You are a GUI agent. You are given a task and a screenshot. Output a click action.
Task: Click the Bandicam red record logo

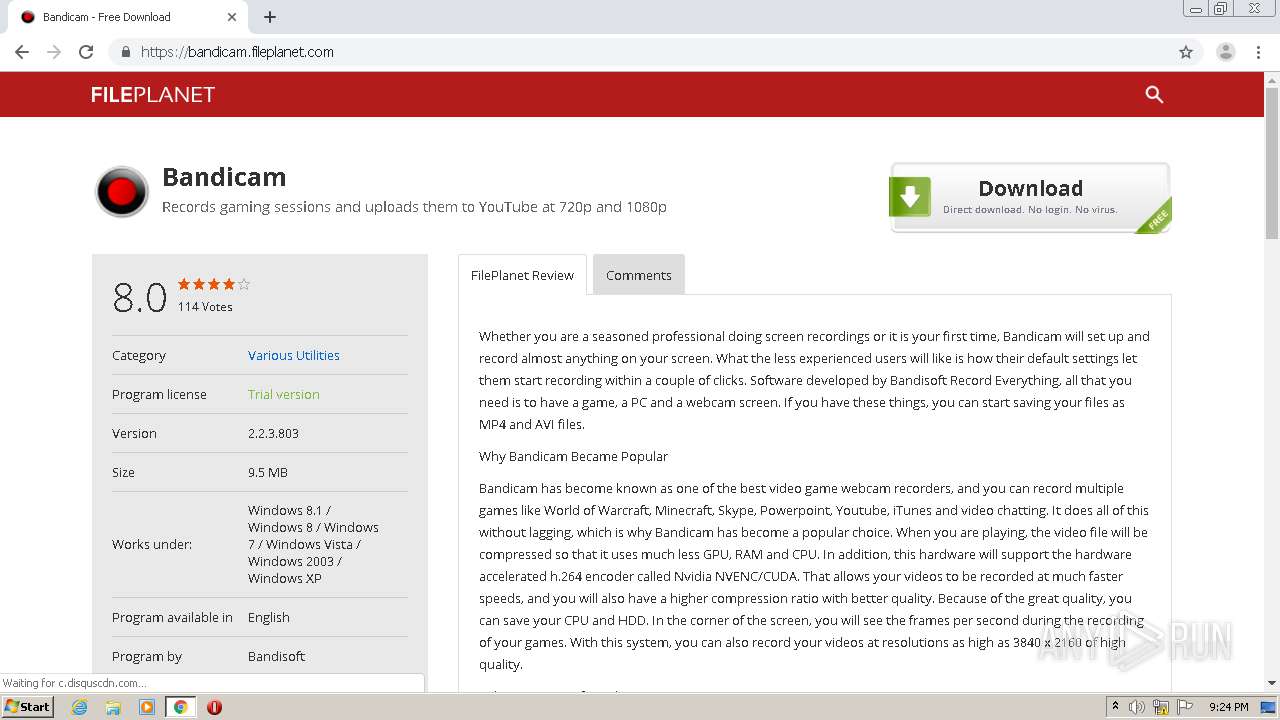click(x=122, y=191)
